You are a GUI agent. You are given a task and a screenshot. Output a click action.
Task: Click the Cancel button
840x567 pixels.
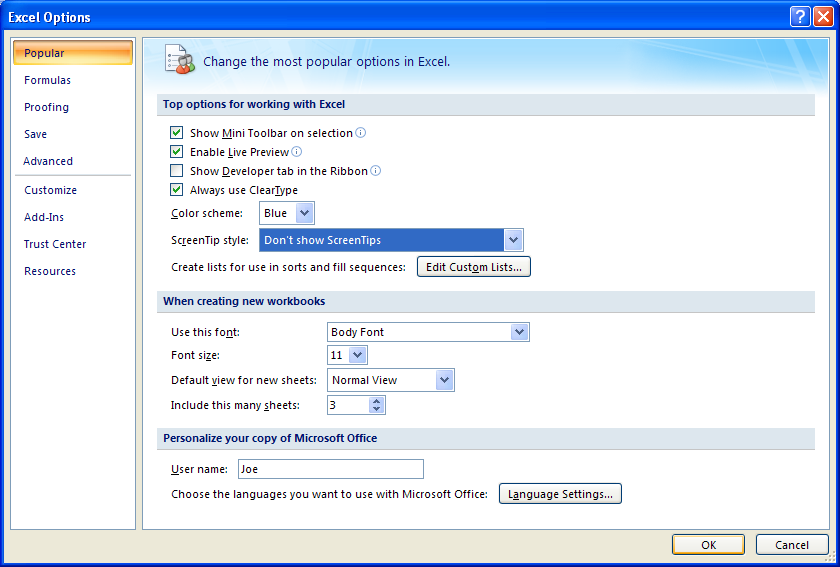coord(792,544)
